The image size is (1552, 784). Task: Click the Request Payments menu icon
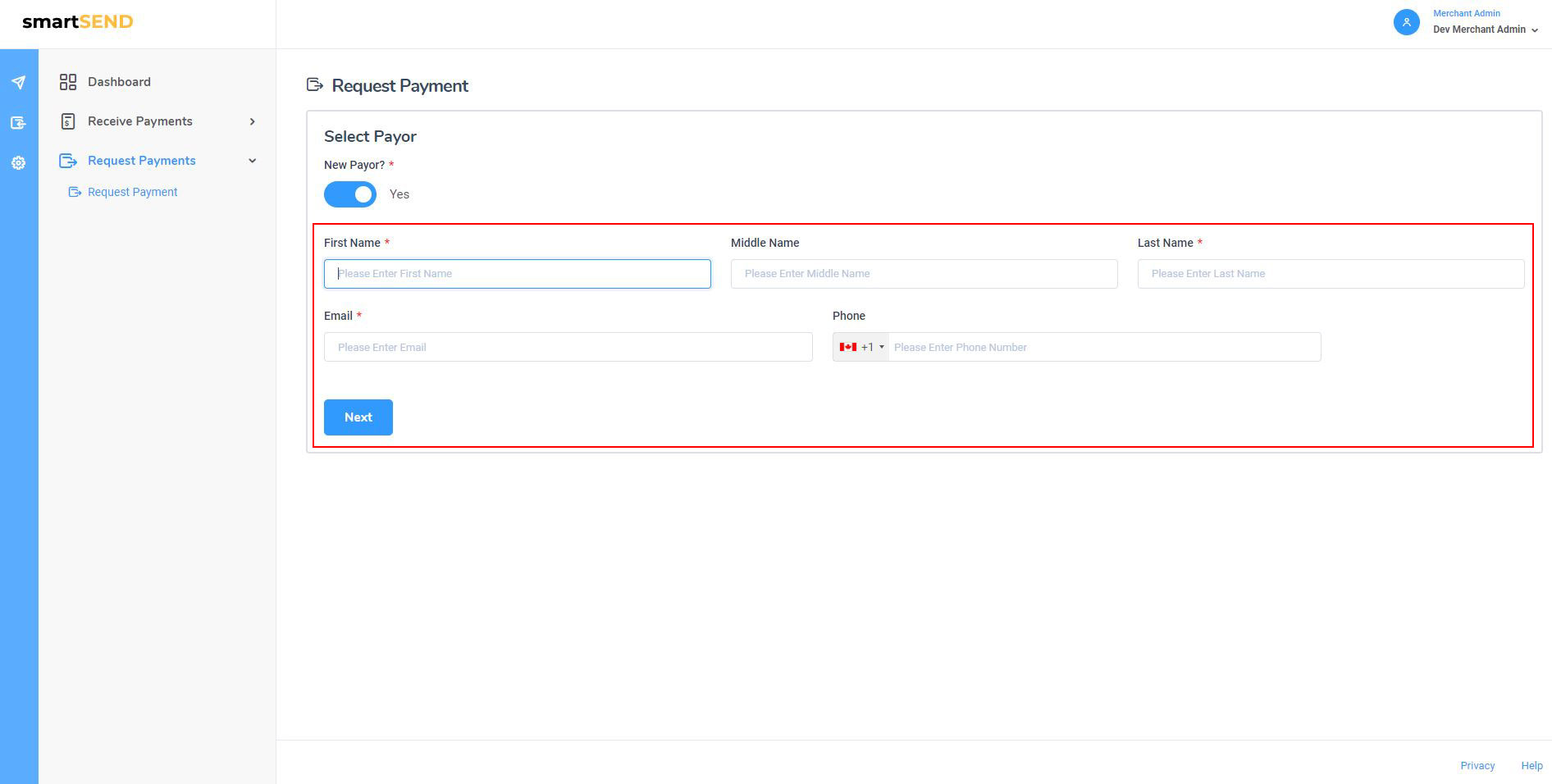[x=68, y=161]
